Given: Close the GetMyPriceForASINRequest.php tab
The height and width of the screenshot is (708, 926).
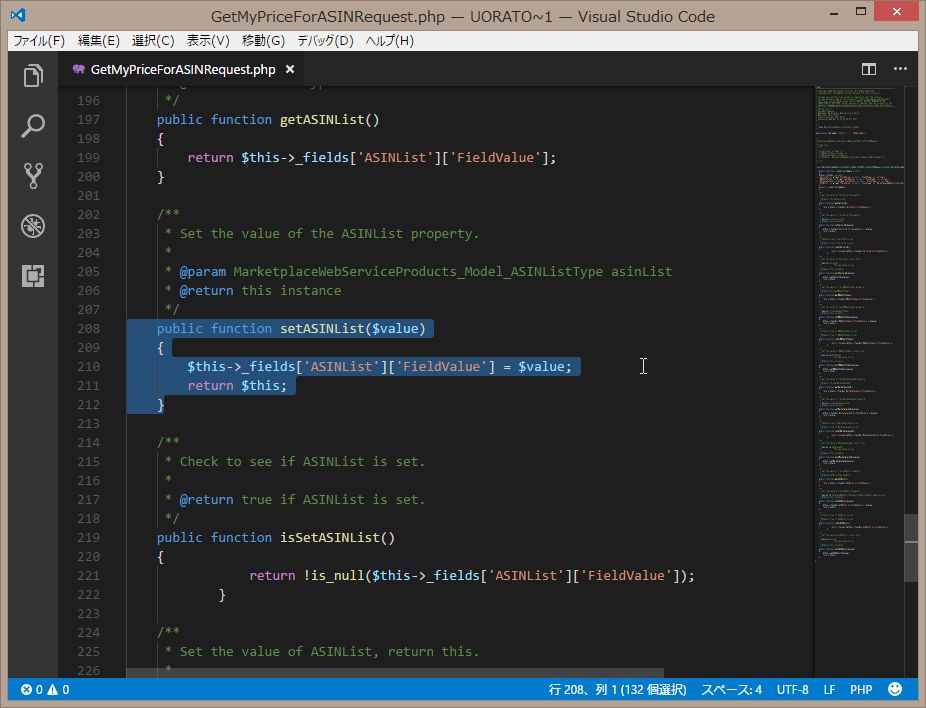Looking at the screenshot, I should pyautogui.click(x=290, y=69).
